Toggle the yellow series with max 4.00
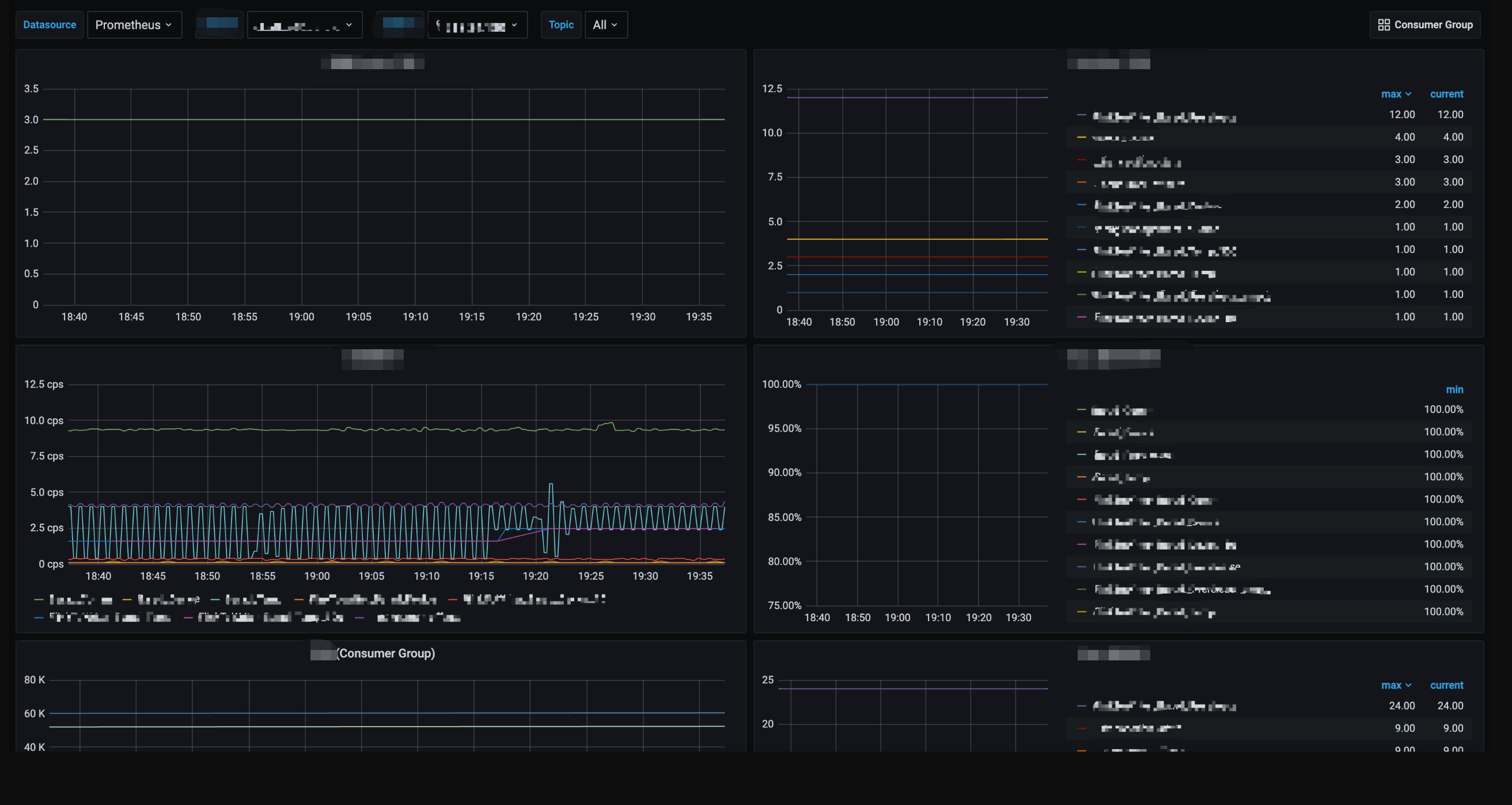Image resolution: width=1512 pixels, height=805 pixels. pyautogui.click(x=1122, y=138)
